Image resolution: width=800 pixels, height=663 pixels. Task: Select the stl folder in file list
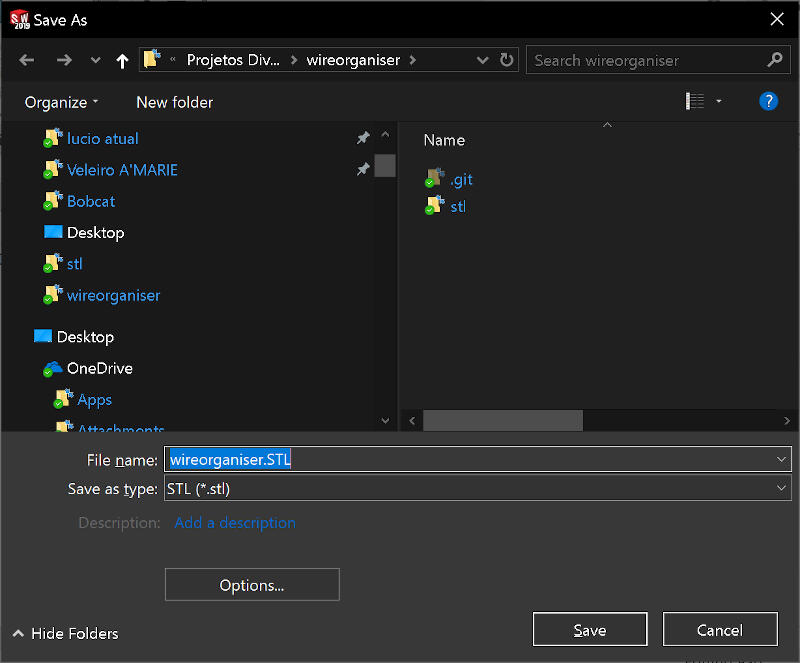[x=458, y=207]
